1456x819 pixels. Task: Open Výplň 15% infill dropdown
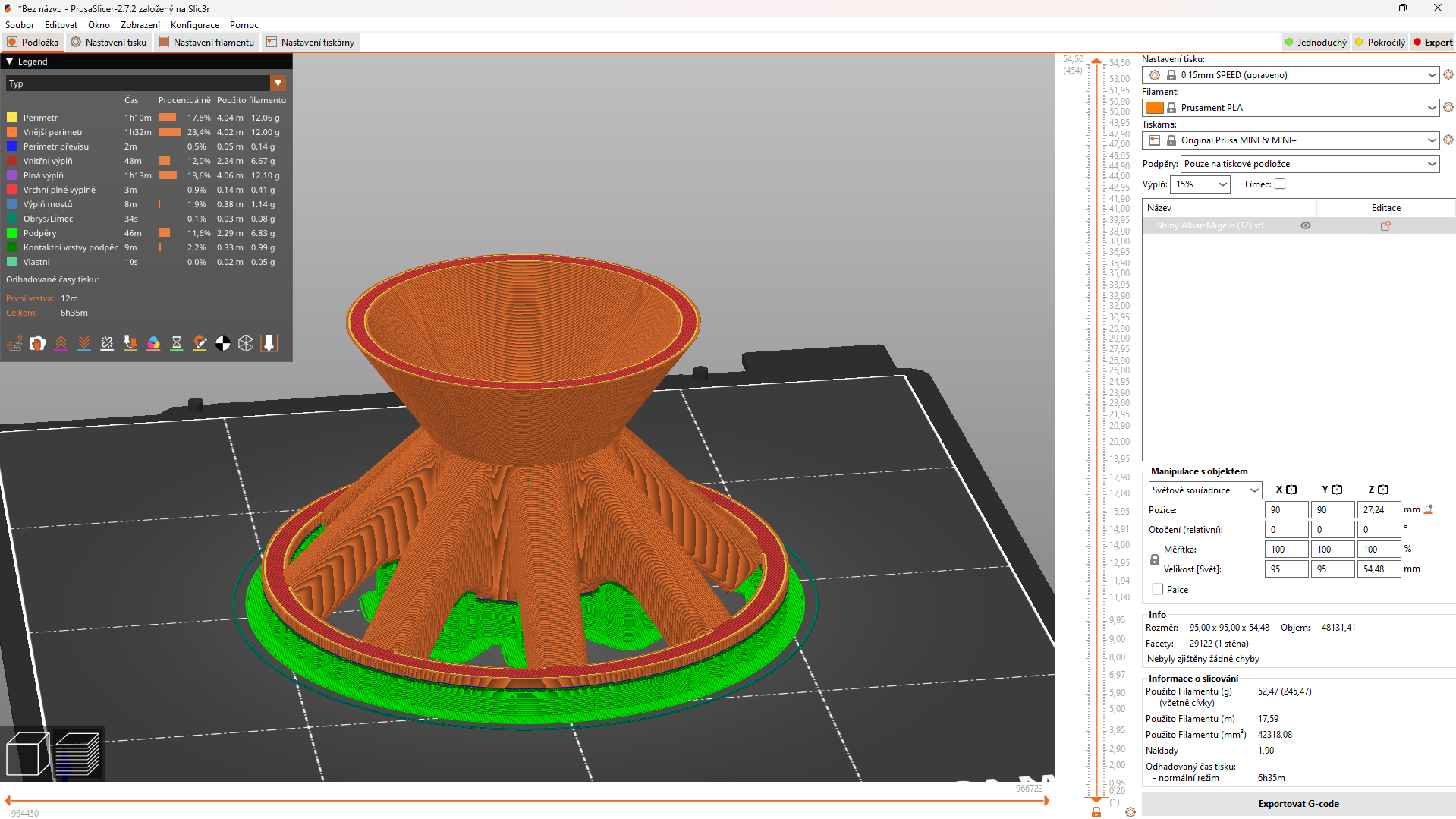[x=1200, y=184]
